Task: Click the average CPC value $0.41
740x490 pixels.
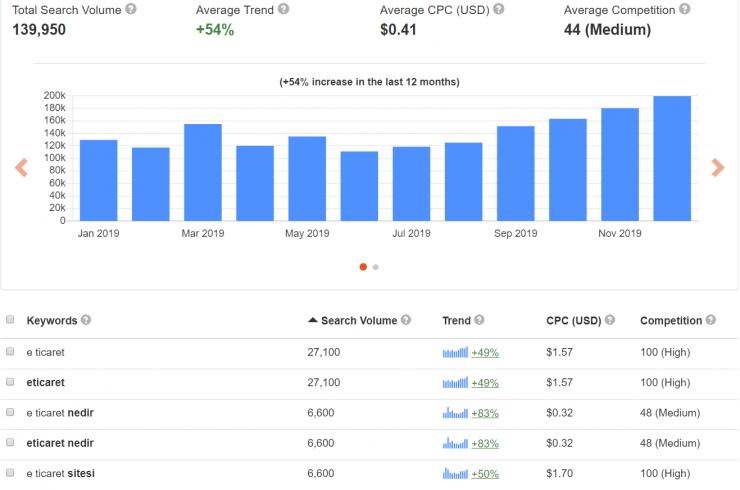Action: point(398,29)
